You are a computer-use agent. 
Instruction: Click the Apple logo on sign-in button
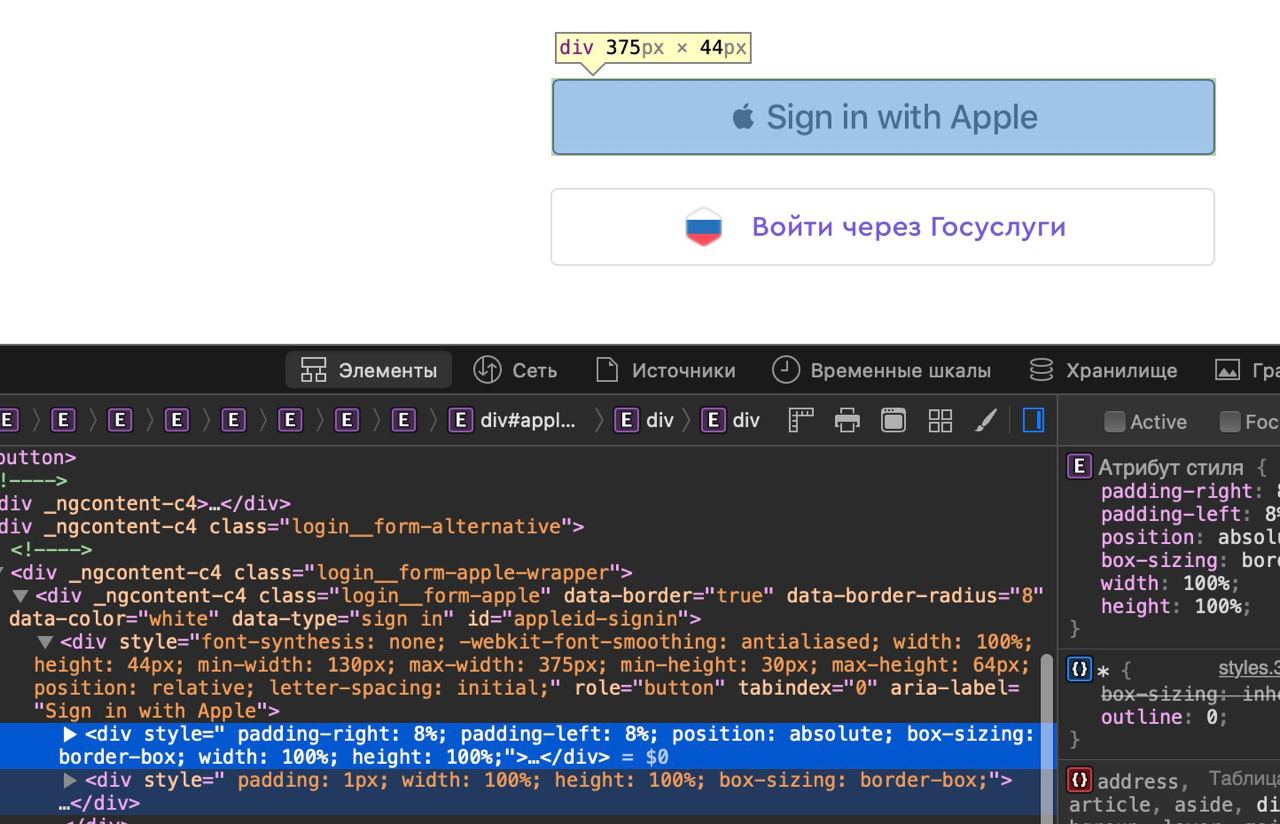[743, 118]
